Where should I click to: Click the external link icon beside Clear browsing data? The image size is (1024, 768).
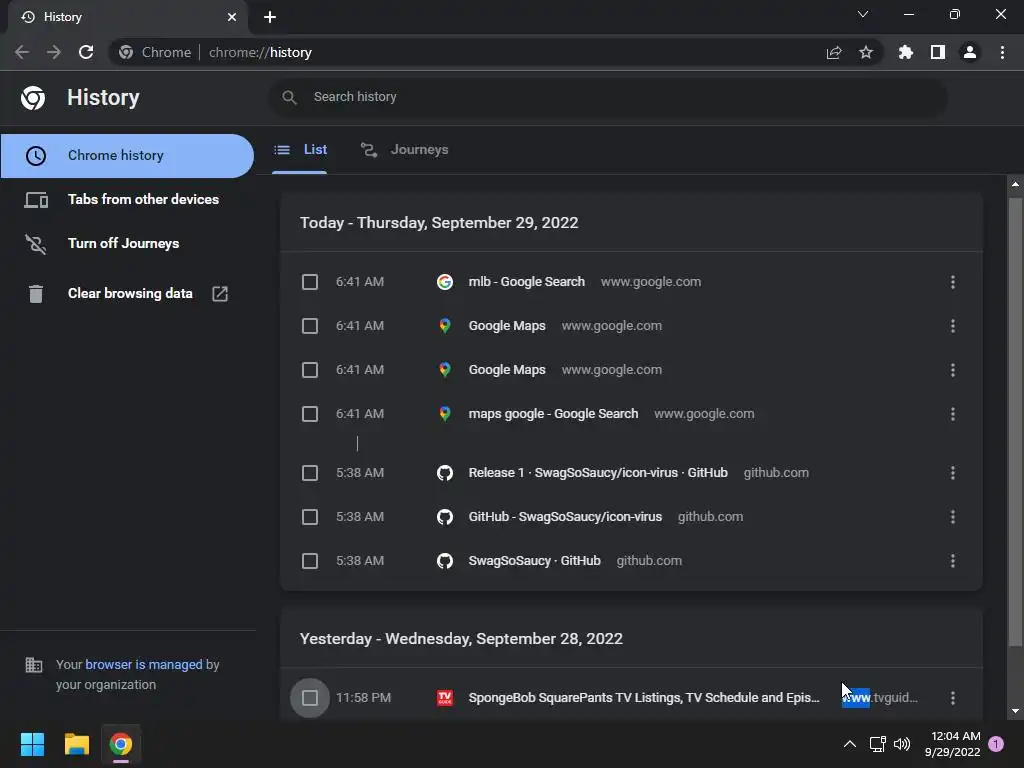click(x=220, y=293)
